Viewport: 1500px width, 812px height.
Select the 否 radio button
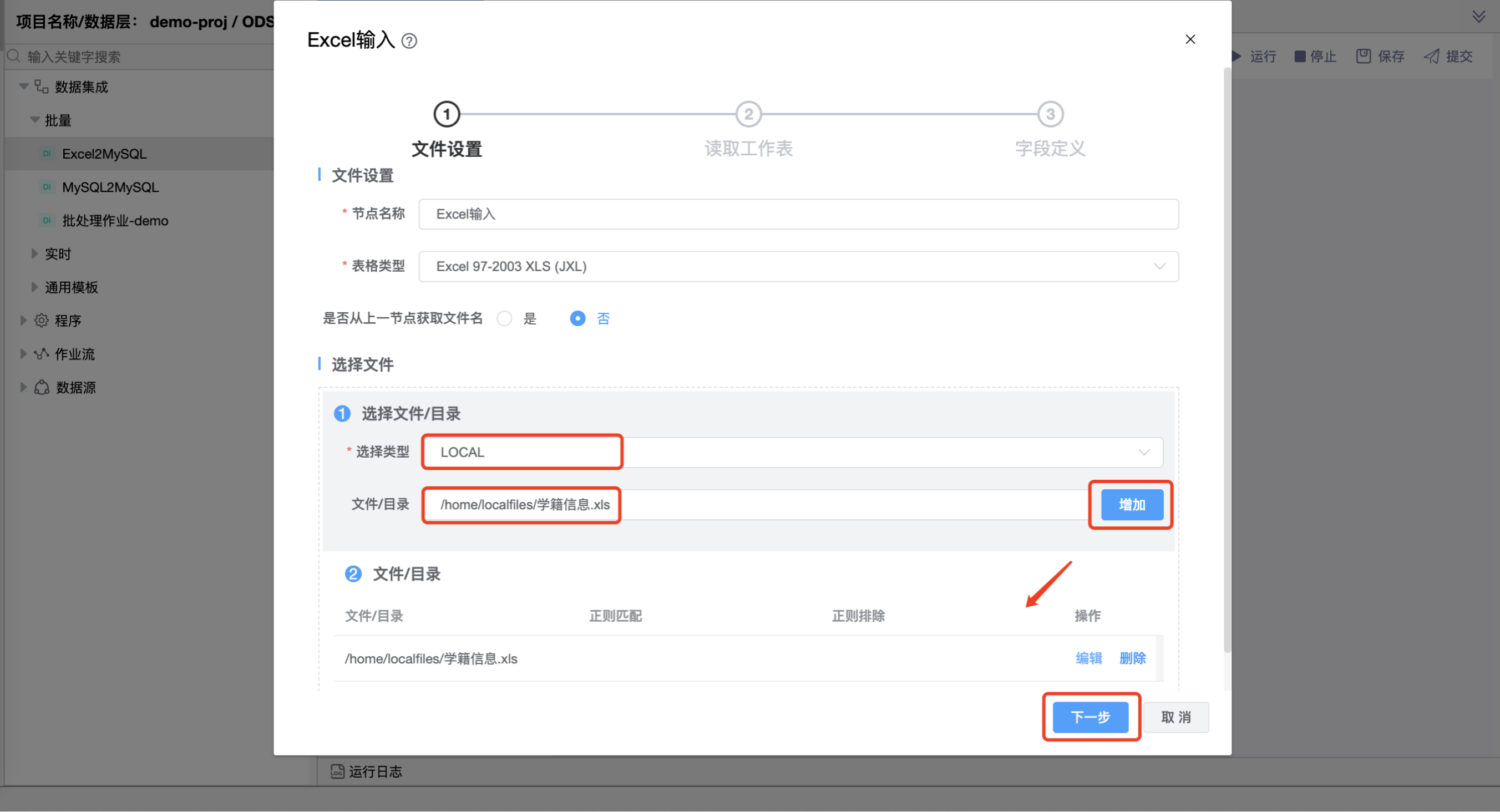(x=577, y=318)
